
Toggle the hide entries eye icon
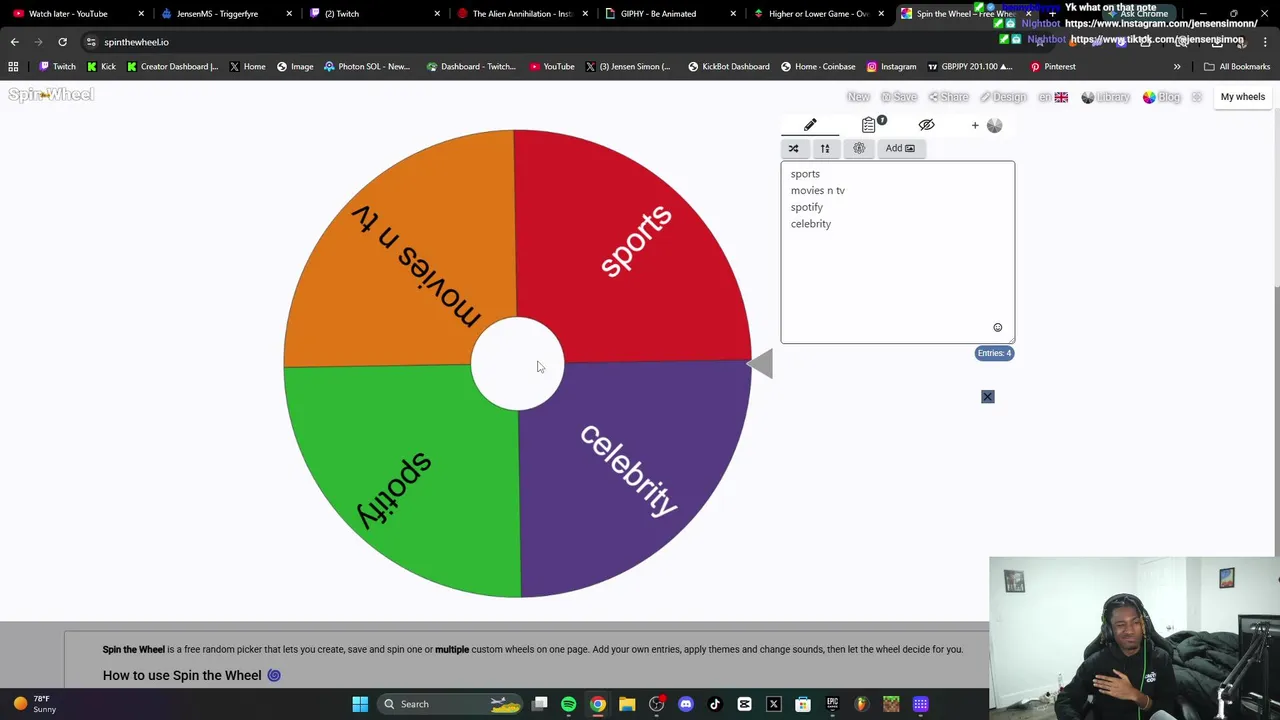click(926, 125)
